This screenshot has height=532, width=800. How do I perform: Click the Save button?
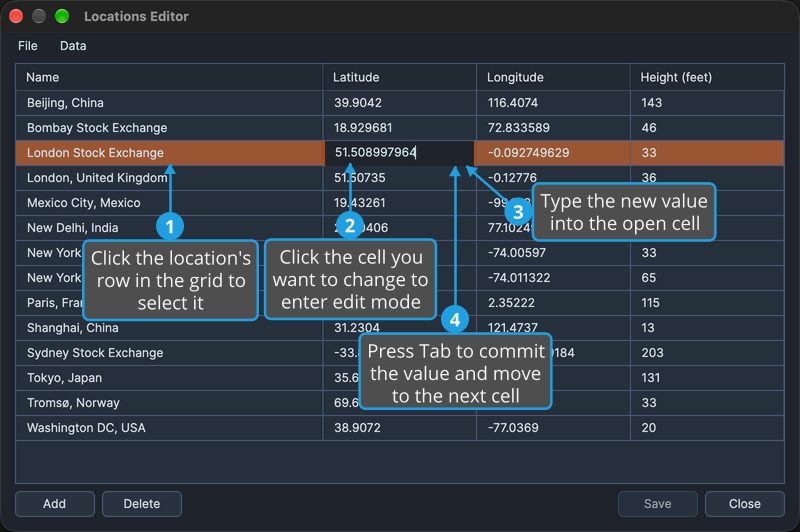[658, 504]
